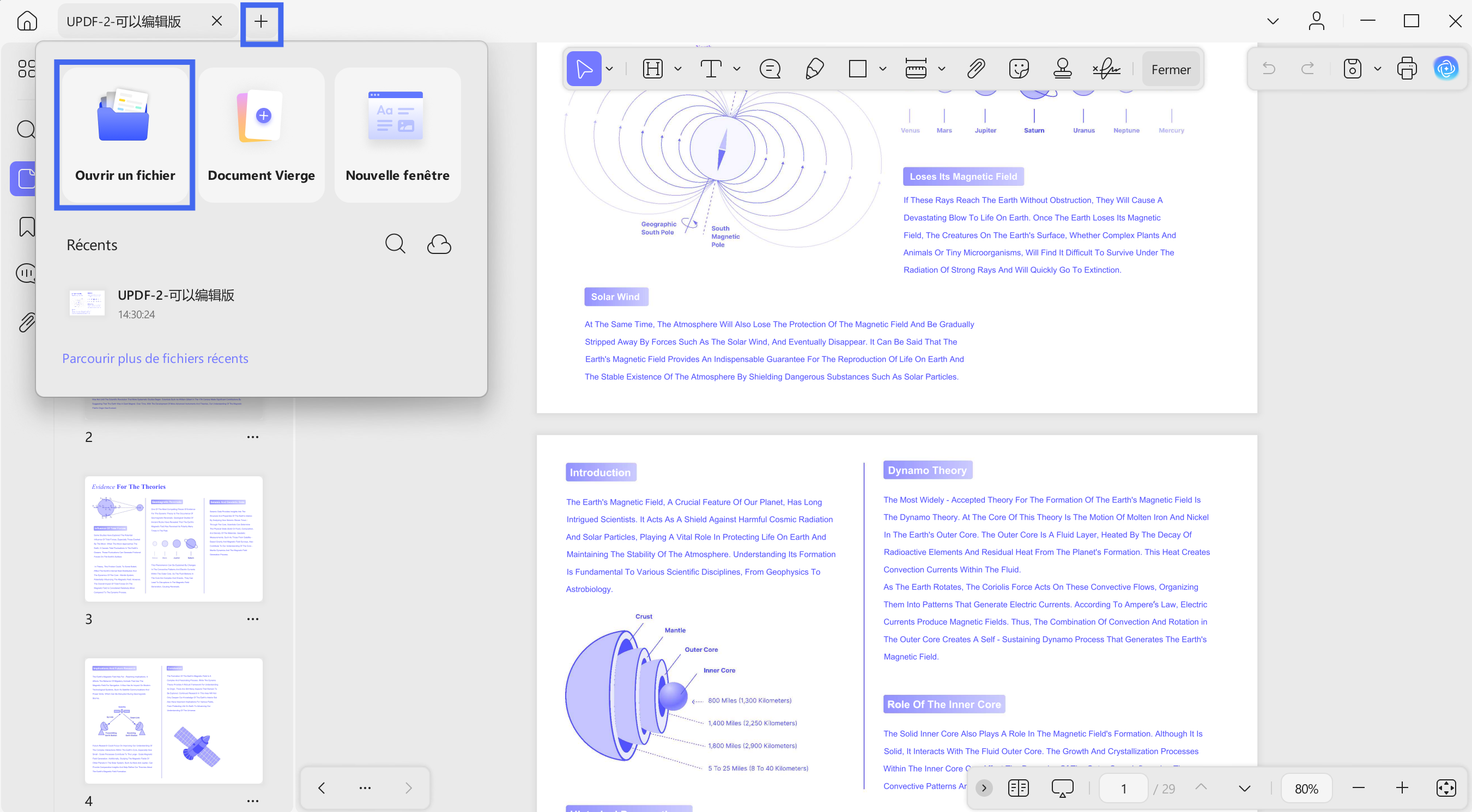Expand the selection tool dropdown arrow
This screenshot has height=812, width=1472.
click(609, 69)
